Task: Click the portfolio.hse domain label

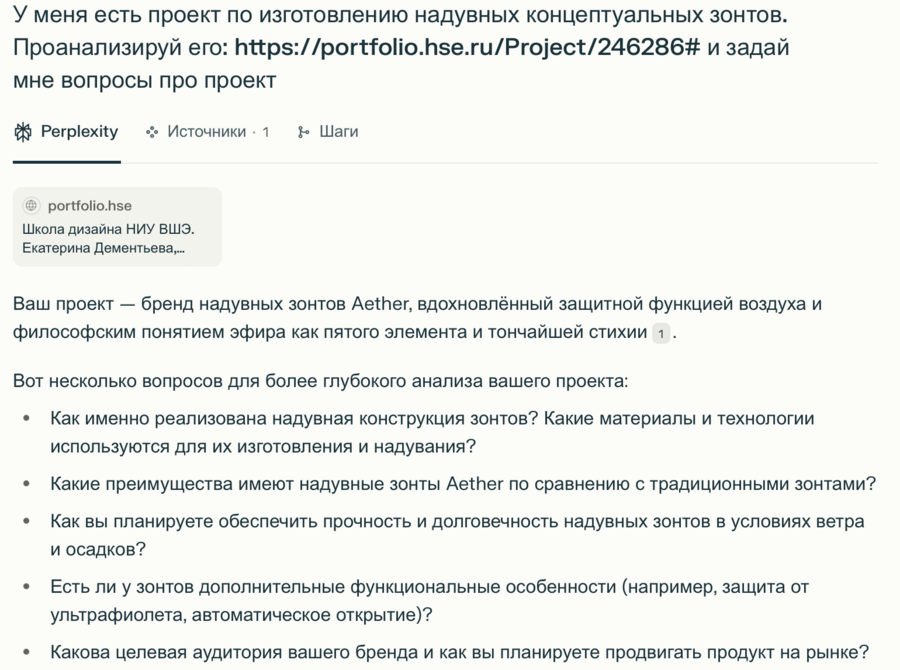Action: pyautogui.click(x=89, y=206)
